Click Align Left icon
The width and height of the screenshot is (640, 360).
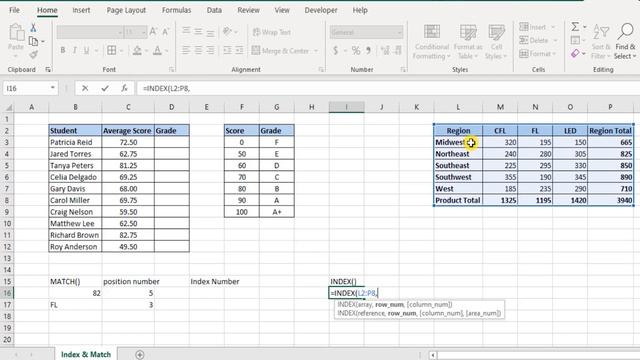(x=186, y=50)
